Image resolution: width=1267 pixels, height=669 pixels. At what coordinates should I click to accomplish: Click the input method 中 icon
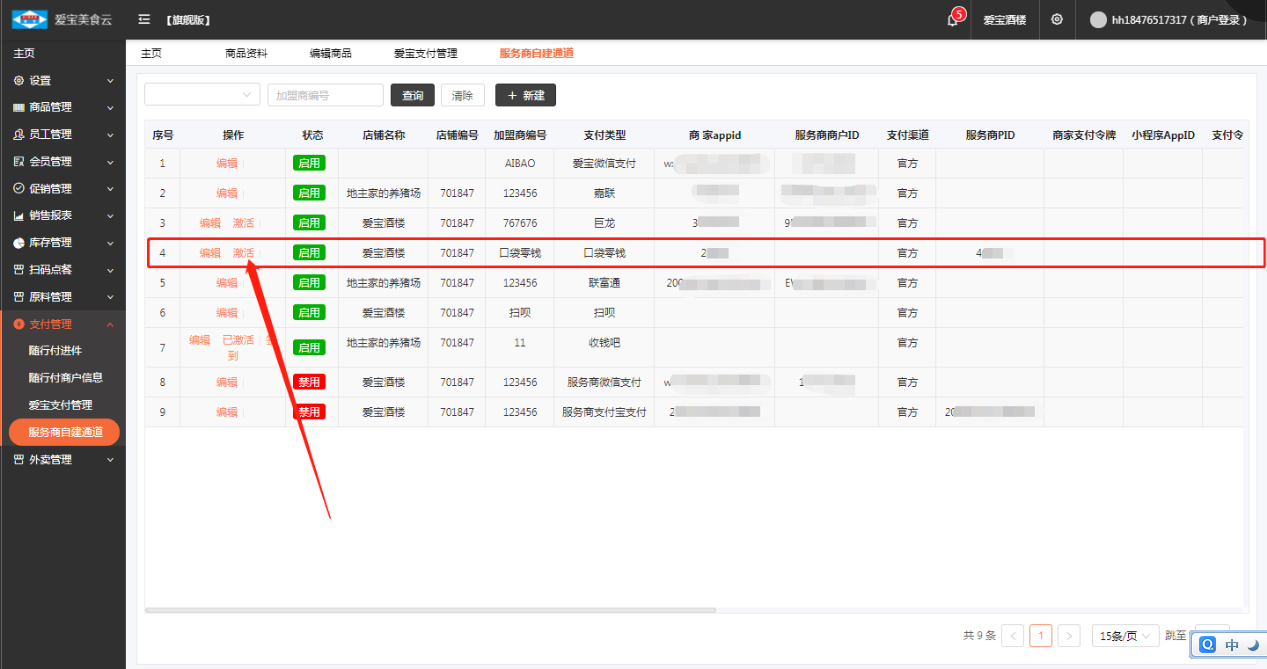[x=1231, y=645]
